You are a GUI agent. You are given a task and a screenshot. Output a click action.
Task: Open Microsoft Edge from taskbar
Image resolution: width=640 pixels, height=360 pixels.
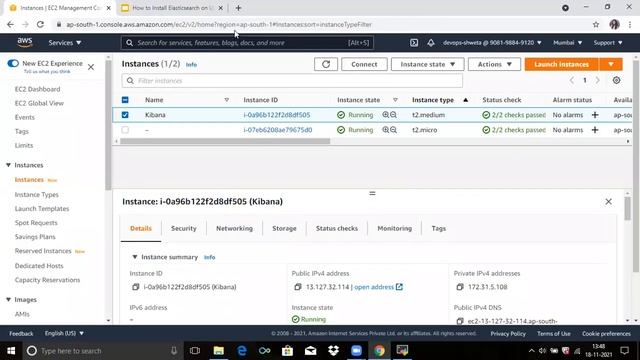(x=242, y=351)
